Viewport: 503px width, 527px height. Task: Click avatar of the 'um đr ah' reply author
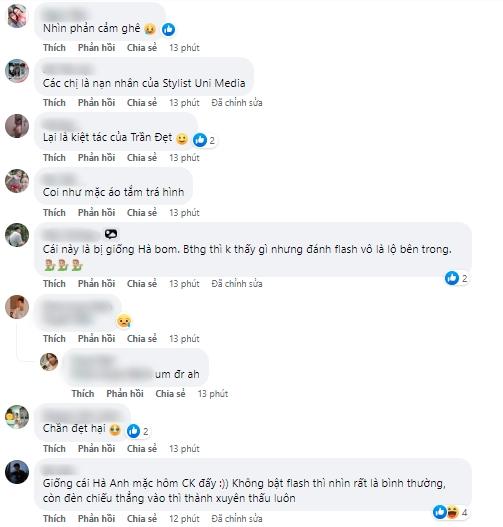pyautogui.click(x=49, y=362)
